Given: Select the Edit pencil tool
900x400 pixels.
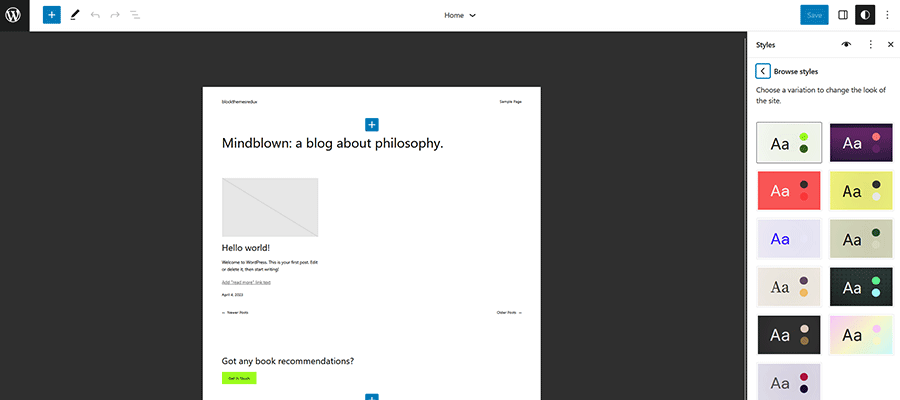Looking at the screenshot, I should point(75,15).
